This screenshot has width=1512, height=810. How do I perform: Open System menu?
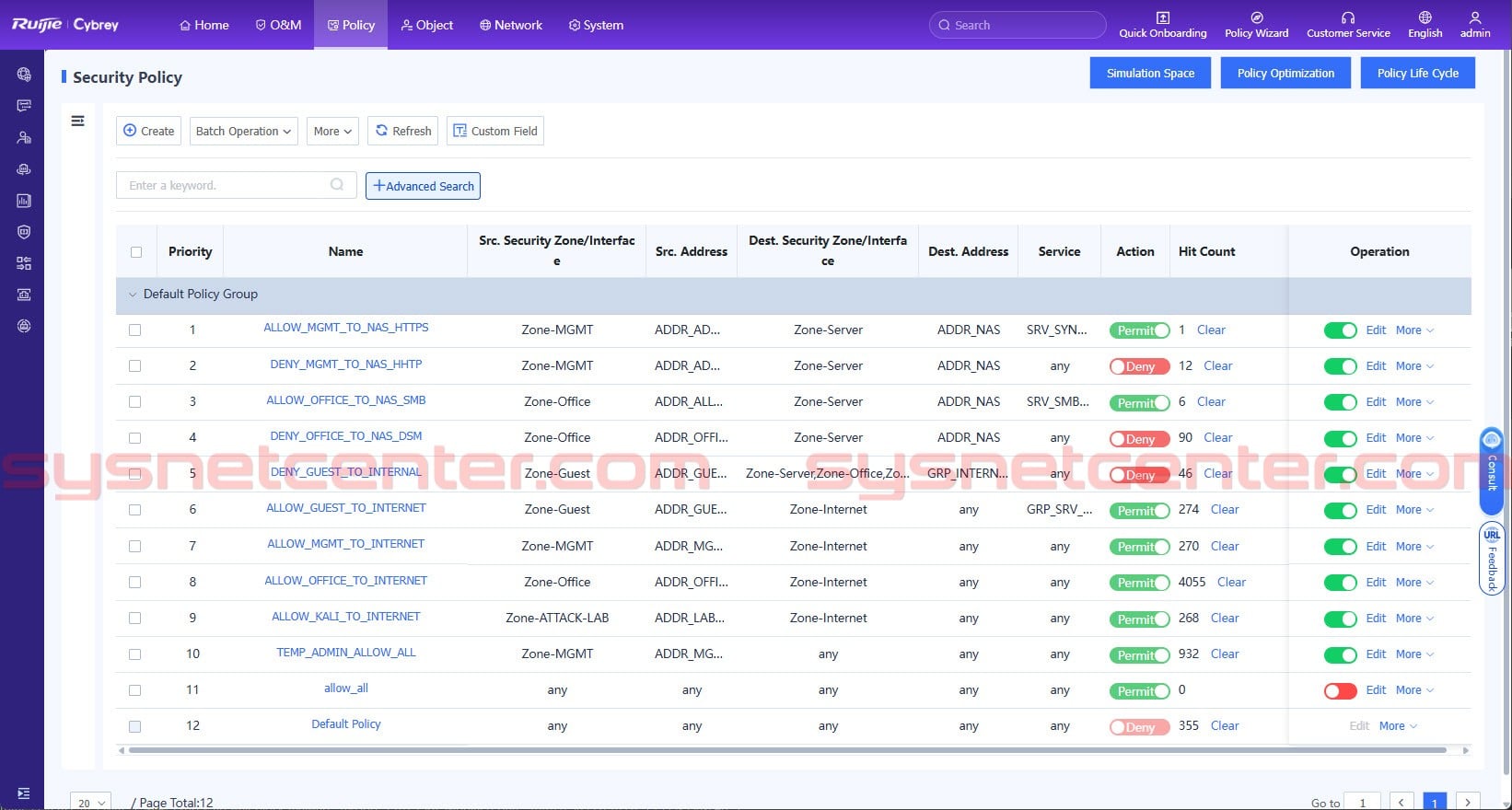(x=596, y=25)
